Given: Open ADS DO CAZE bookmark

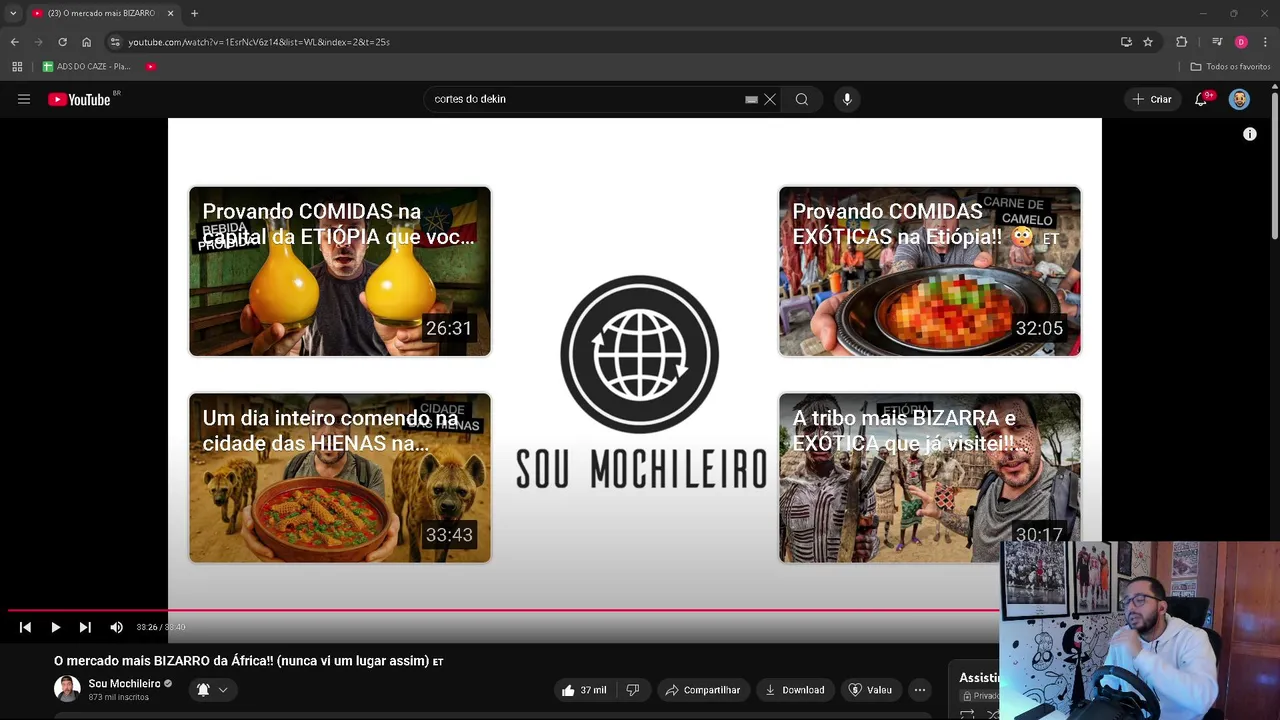Looking at the screenshot, I should click(x=86, y=66).
